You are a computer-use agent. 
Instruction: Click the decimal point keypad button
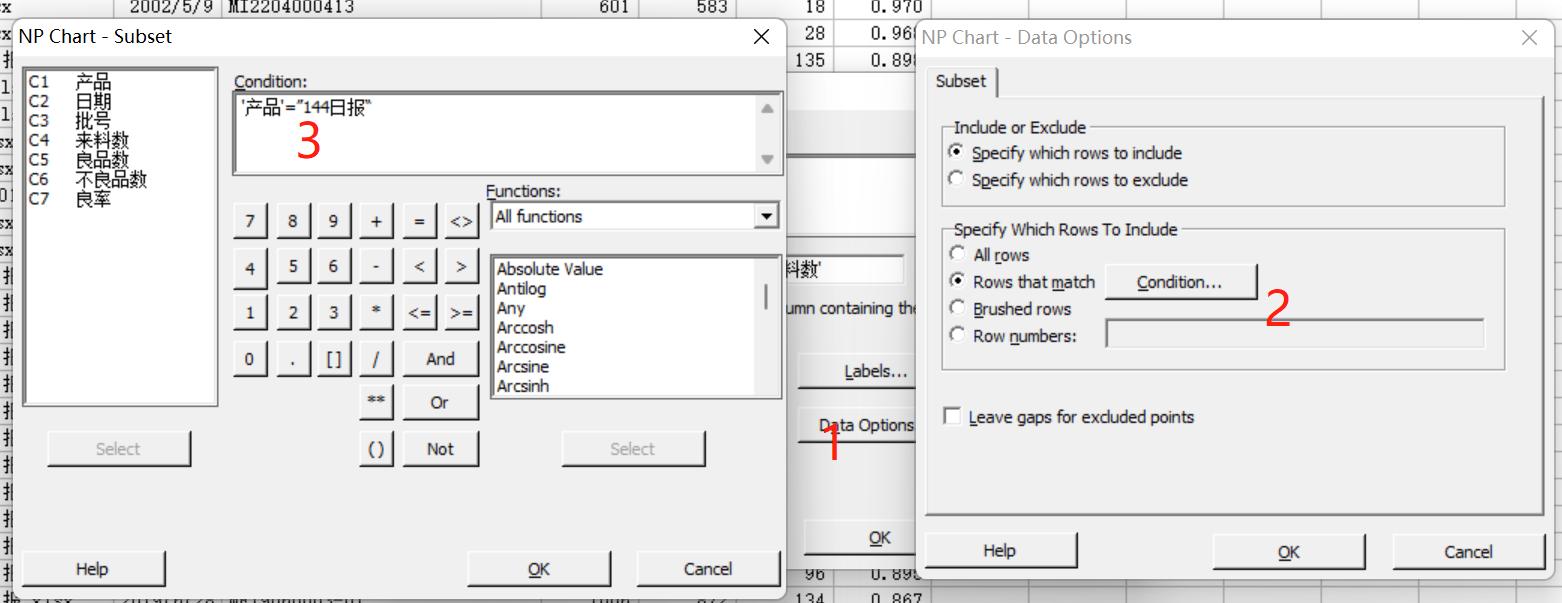click(x=292, y=359)
